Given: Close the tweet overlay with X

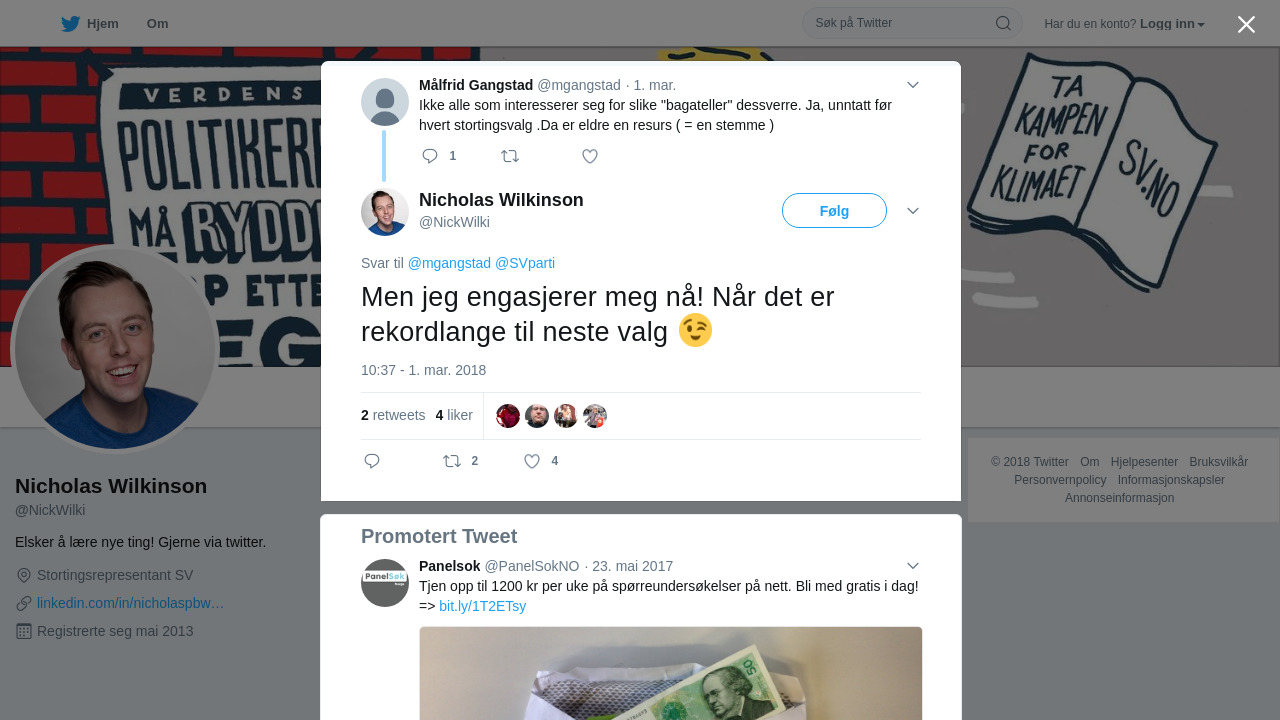Looking at the screenshot, I should point(1246,24).
